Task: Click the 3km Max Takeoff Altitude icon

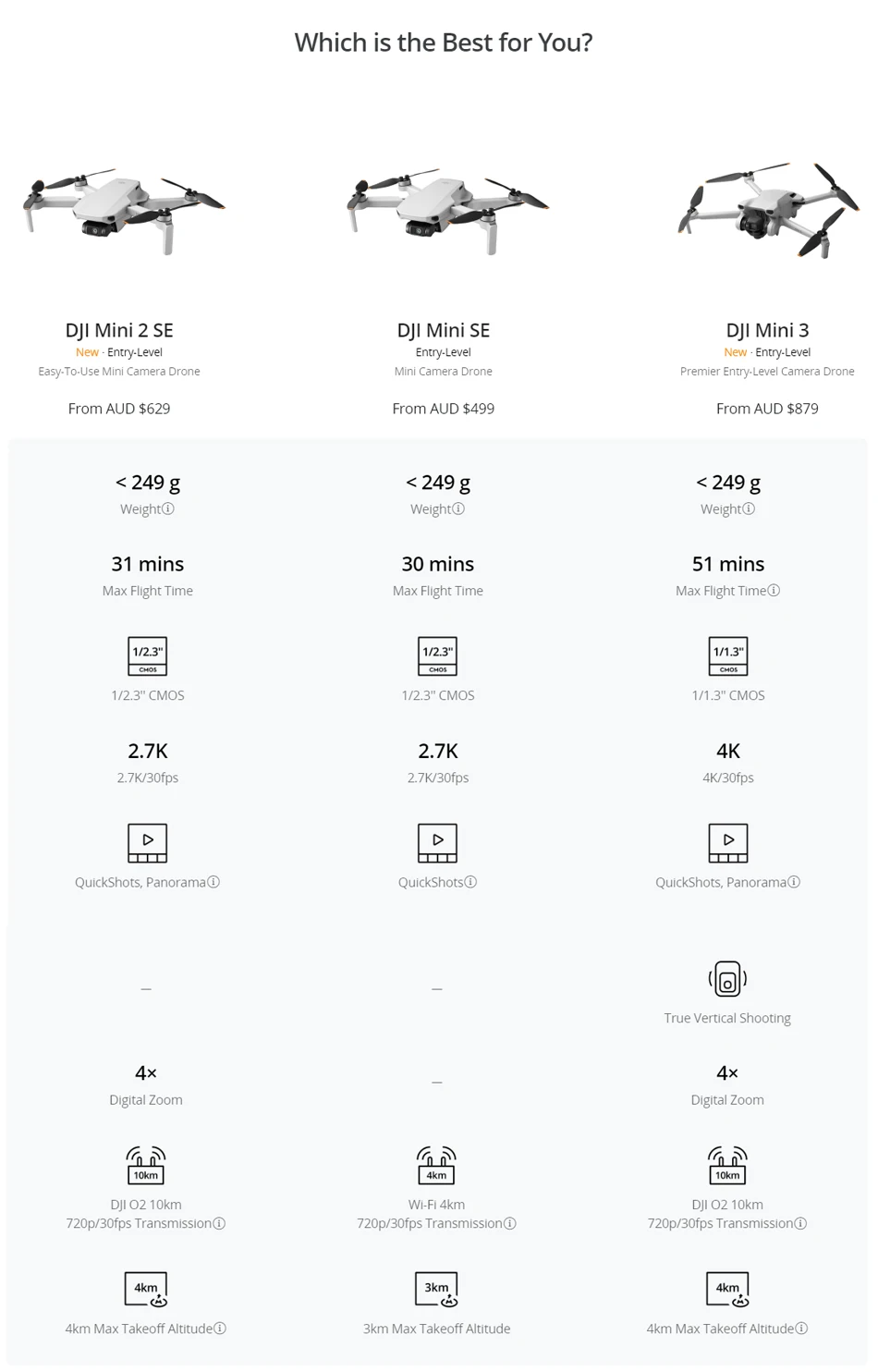Action: tap(436, 1289)
